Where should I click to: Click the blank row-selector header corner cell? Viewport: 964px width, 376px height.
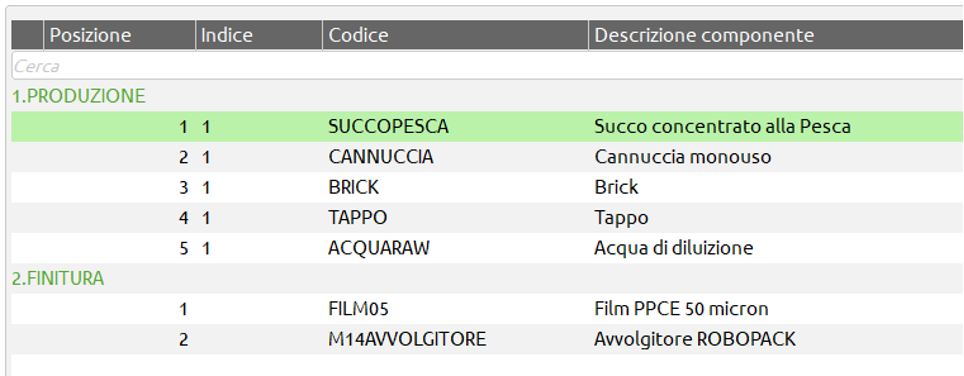(x=28, y=35)
